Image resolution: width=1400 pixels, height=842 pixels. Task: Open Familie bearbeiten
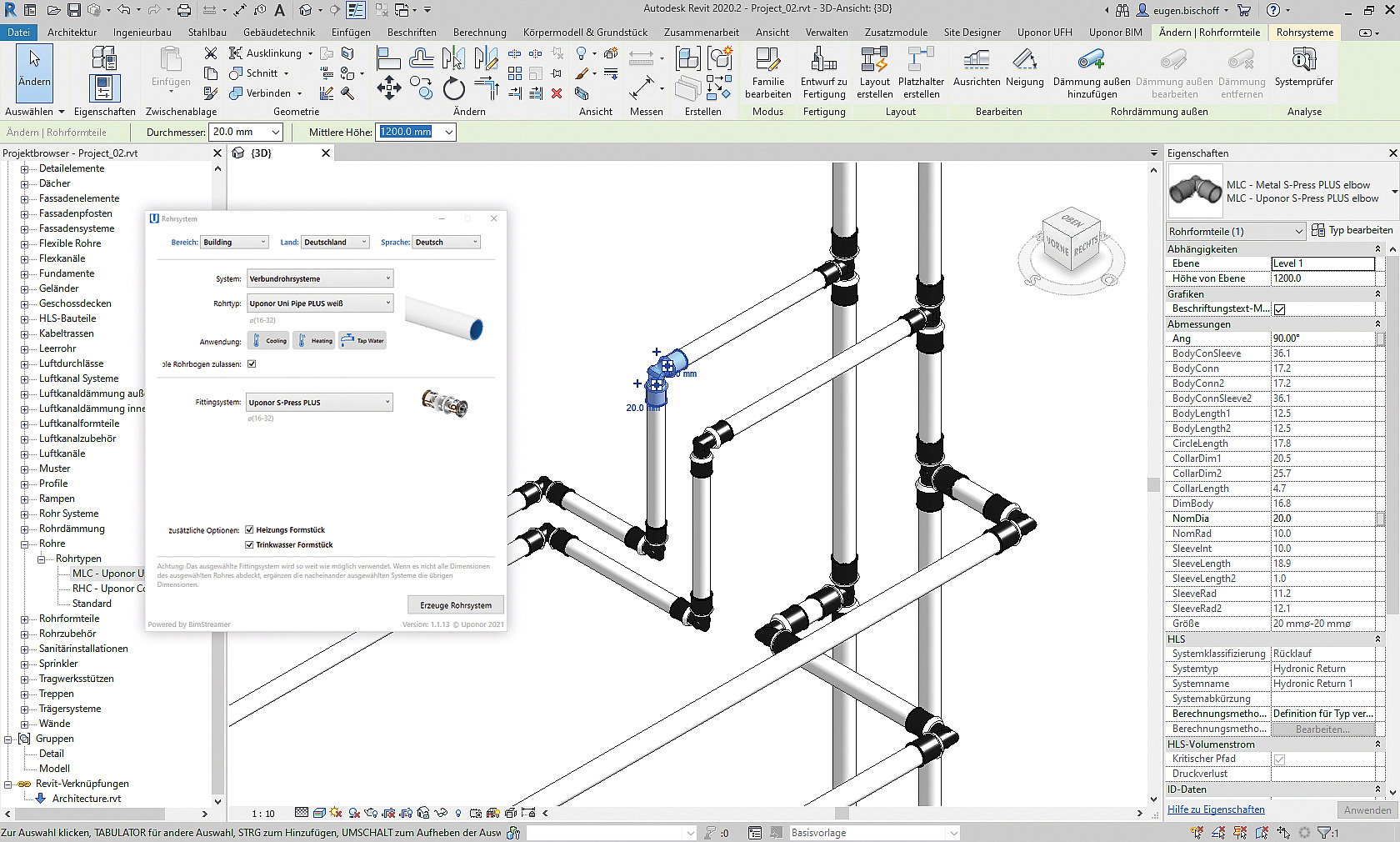tap(767, 73)
